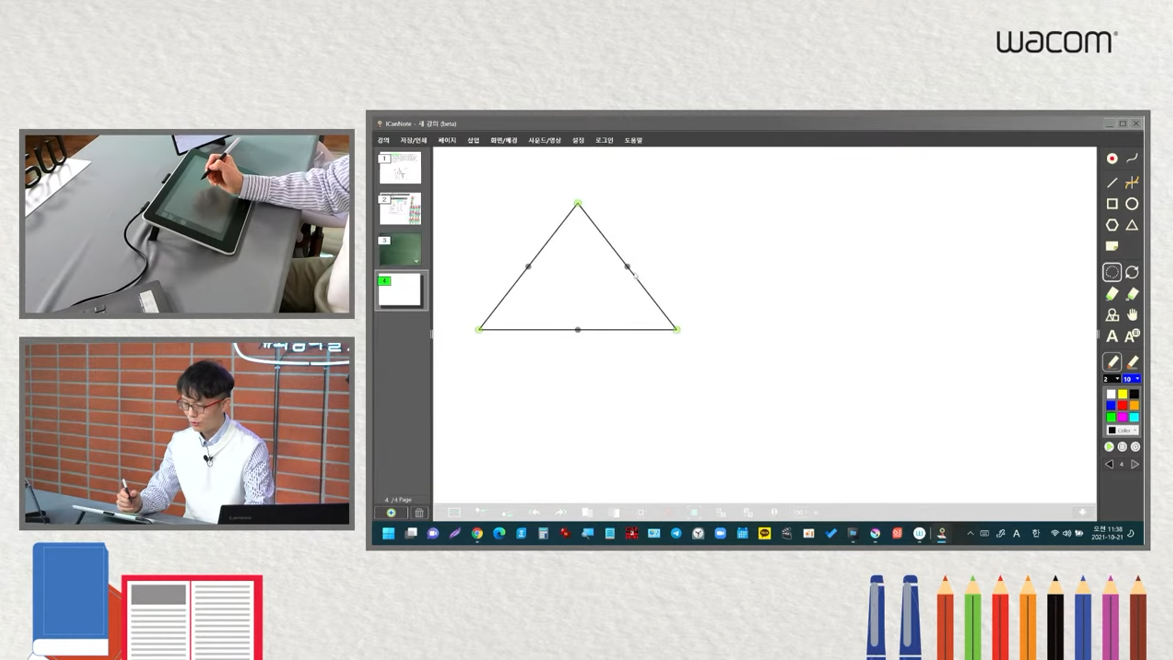Screen dimensions: 1173x660
Task: Select the lasso selection tool
Action: 1112,272
